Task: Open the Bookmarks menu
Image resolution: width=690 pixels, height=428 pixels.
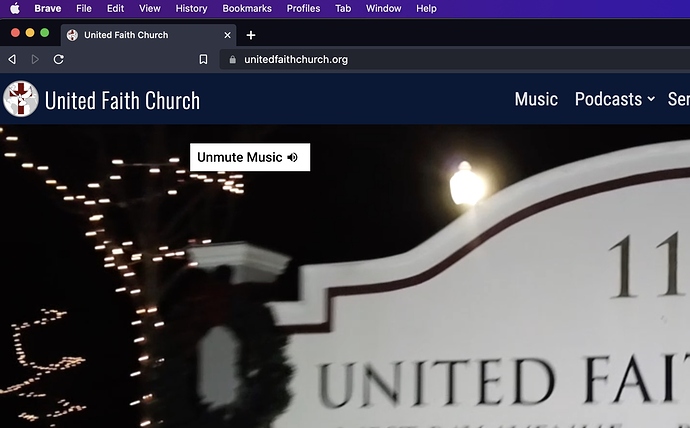Action: pyautogui.click(x=247, y=8)
